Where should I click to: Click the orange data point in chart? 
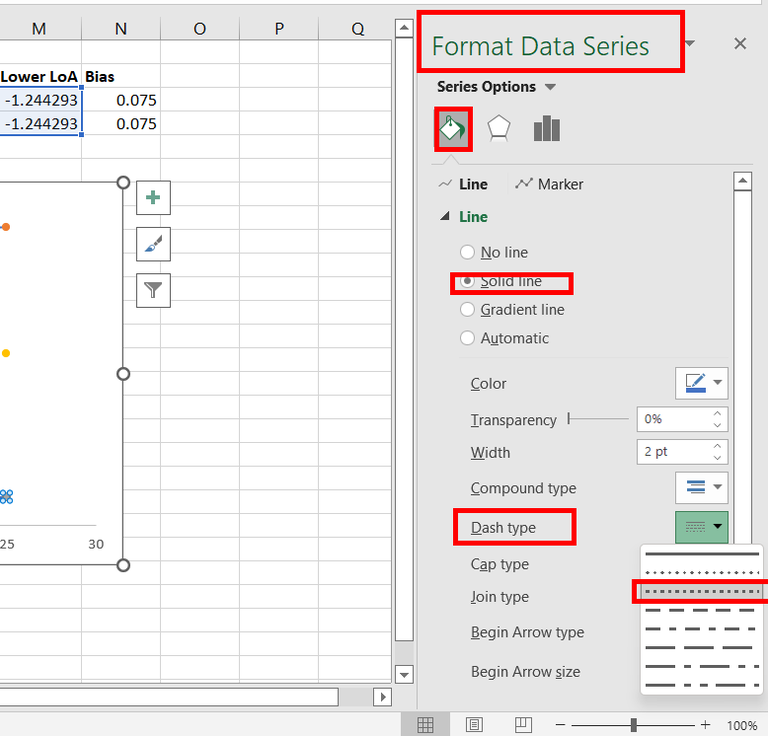click(x=6, y=227)
